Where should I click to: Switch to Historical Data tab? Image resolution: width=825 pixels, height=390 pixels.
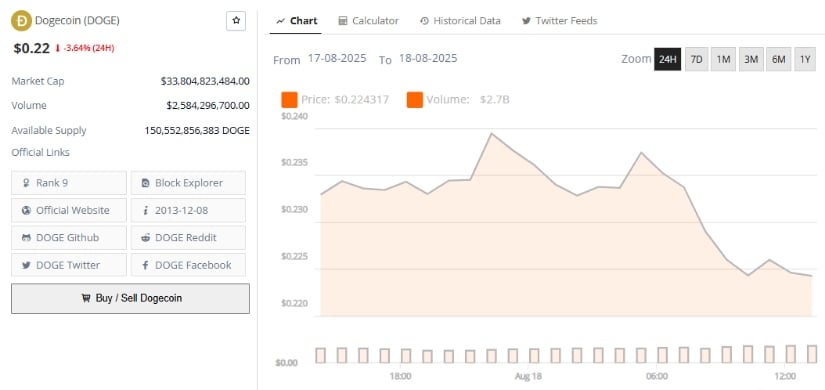[x=460, y=21]
